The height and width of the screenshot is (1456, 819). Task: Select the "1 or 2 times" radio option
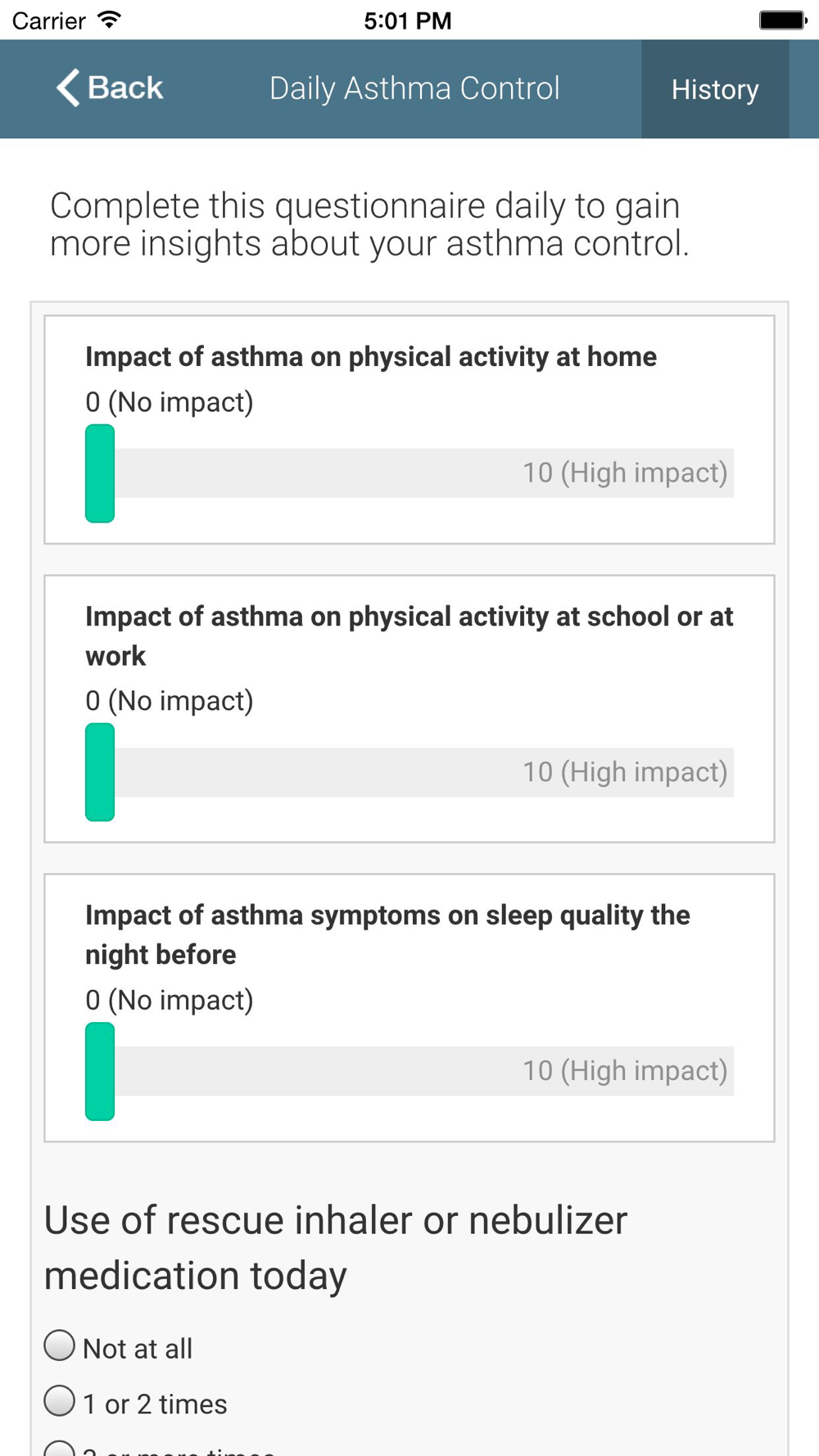[x=60, y=1401]
